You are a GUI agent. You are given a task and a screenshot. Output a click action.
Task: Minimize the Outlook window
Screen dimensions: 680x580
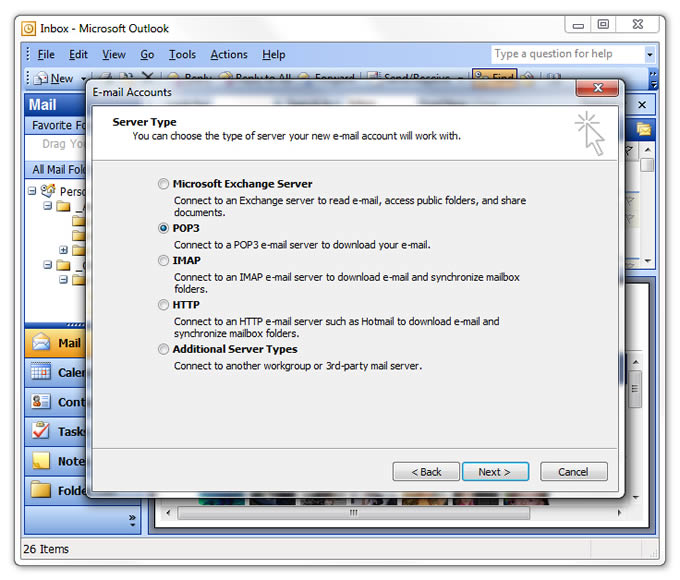578,25
